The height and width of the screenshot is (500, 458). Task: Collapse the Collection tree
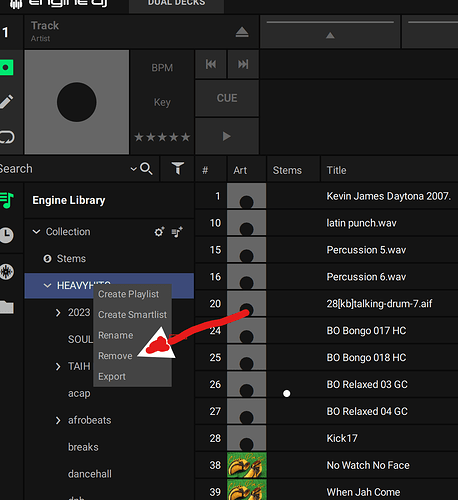pos(36,231)
